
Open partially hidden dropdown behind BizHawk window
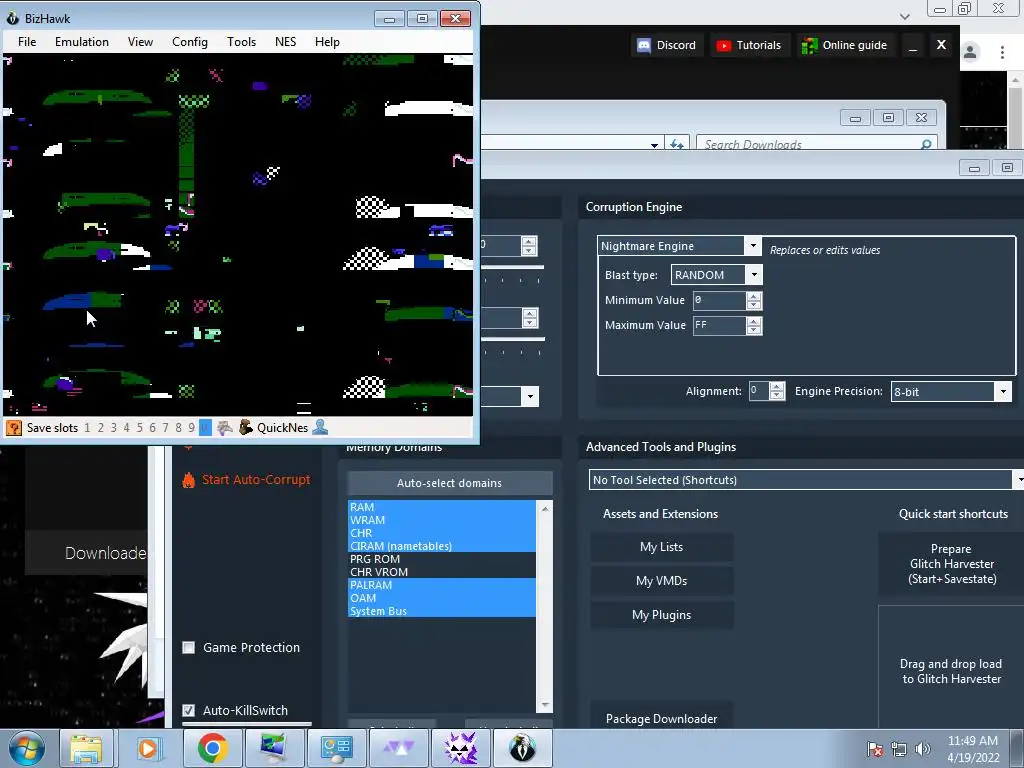530,396
